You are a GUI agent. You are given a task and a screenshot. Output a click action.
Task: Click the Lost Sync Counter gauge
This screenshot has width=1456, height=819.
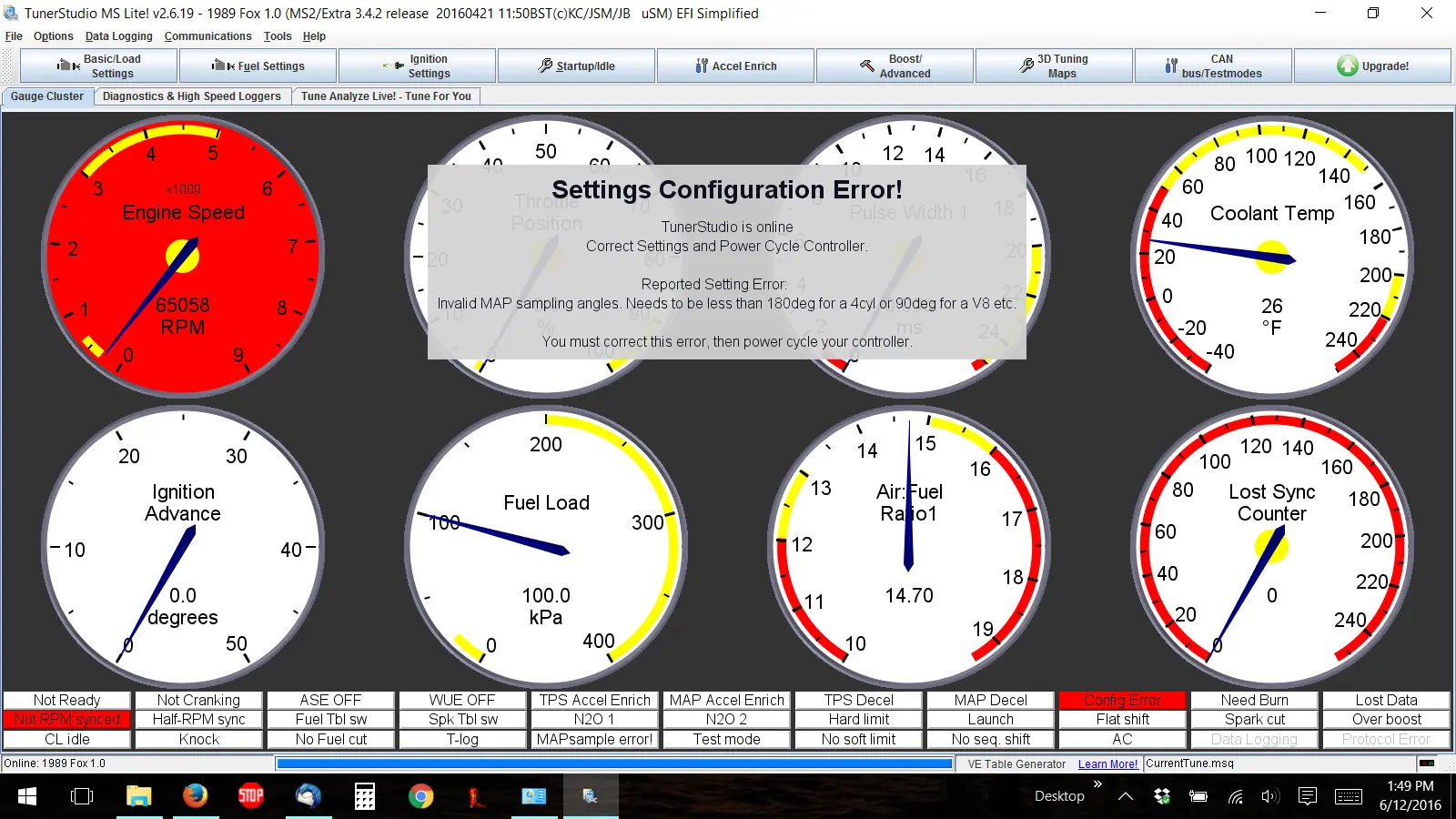pos(1272,547)
